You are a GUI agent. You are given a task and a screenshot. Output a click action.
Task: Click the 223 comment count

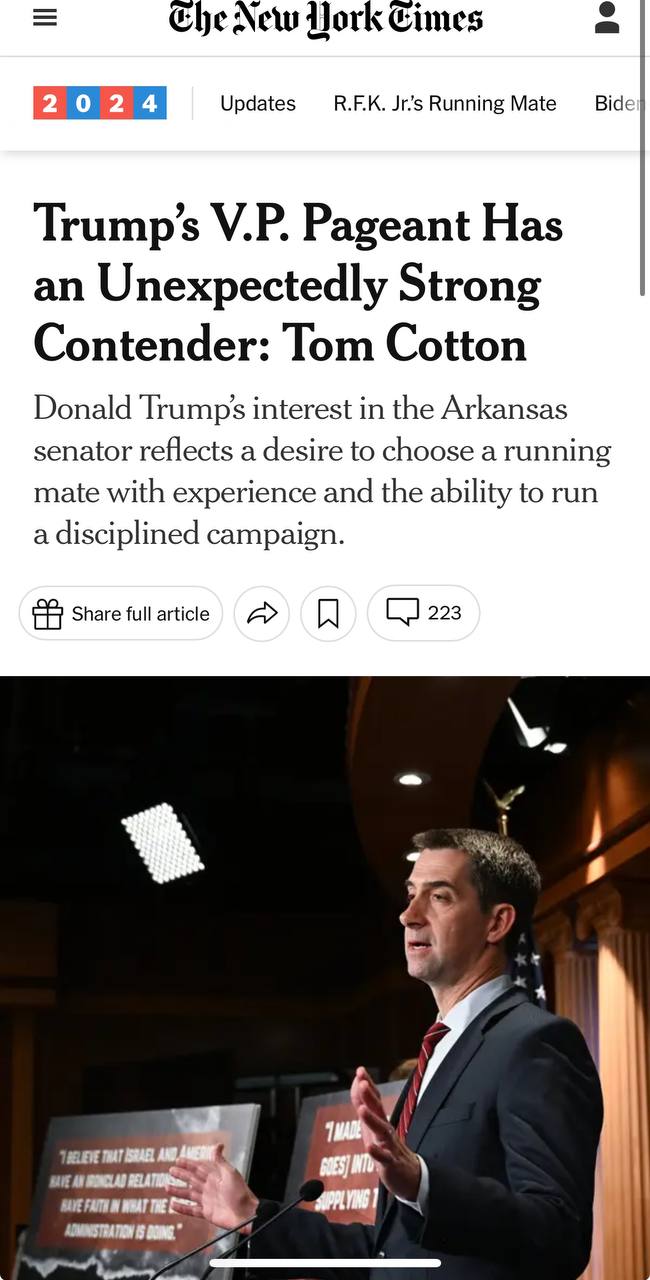(444, 612)
